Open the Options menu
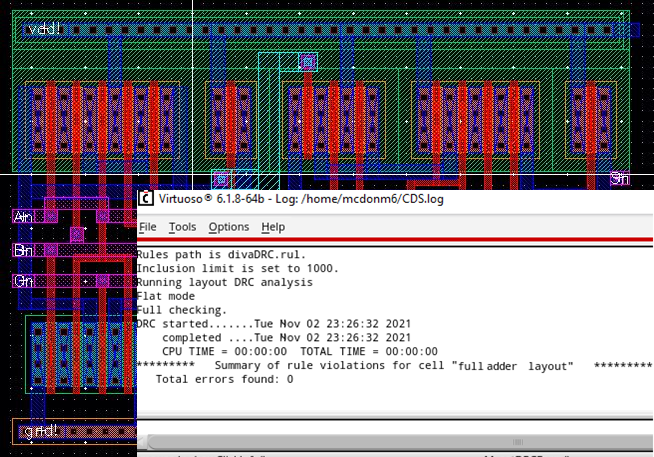 (x=228, y=227)
